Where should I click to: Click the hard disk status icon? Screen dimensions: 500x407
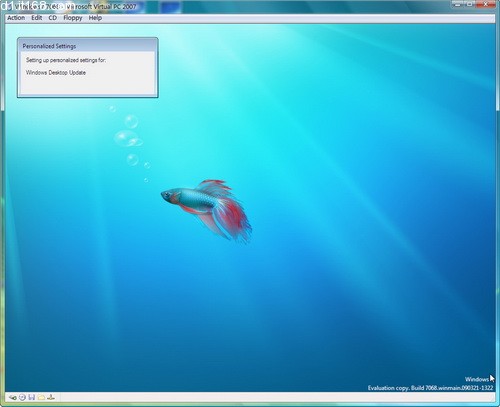tap(13, 397)
